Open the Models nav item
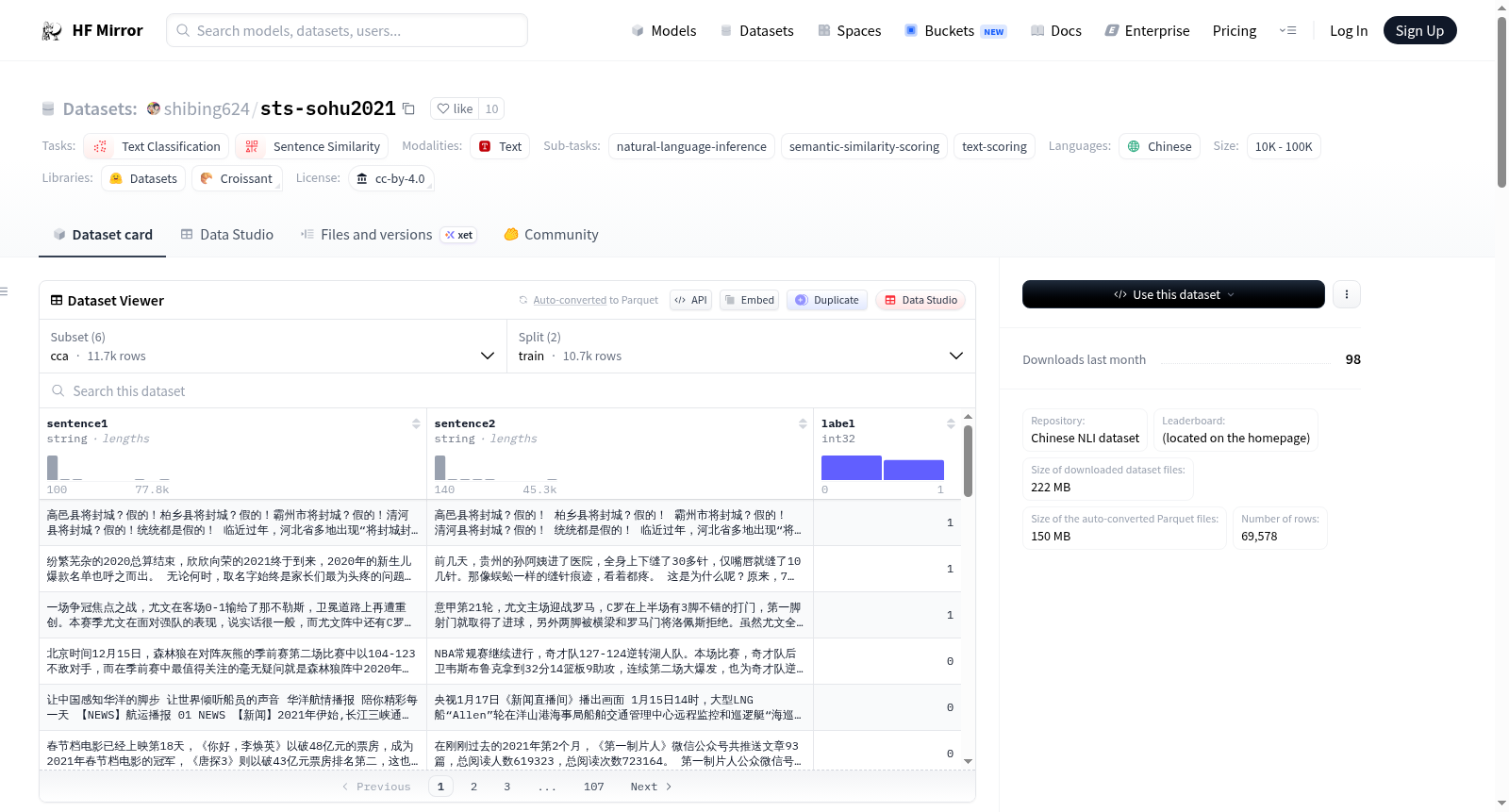The width and height of the screenshot is (1509, 812). click(x=664, y=30)
